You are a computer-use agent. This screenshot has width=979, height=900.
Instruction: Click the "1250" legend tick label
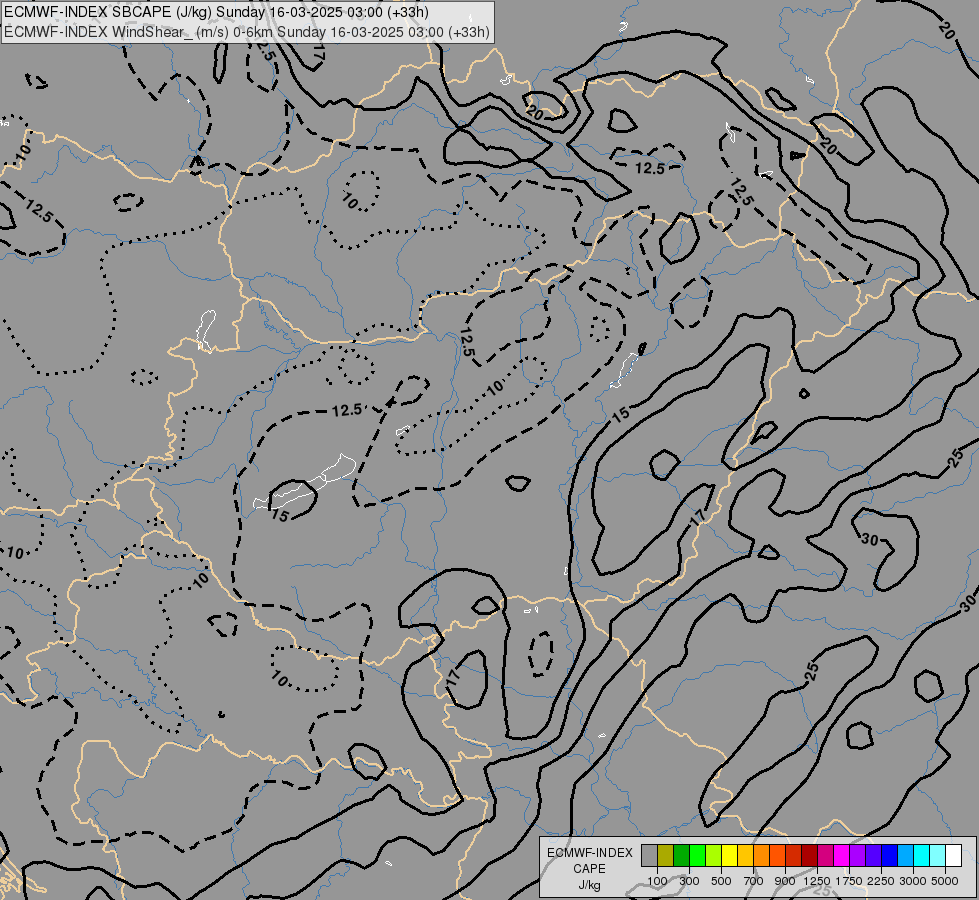click(817, 881)
